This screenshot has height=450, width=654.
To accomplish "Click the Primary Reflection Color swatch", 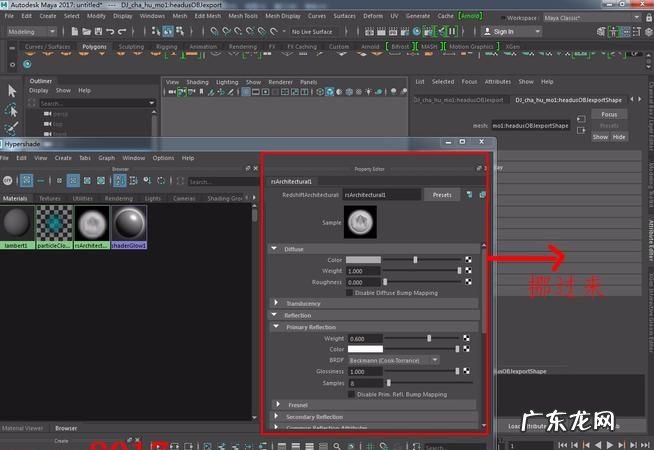I will (363, 349).
